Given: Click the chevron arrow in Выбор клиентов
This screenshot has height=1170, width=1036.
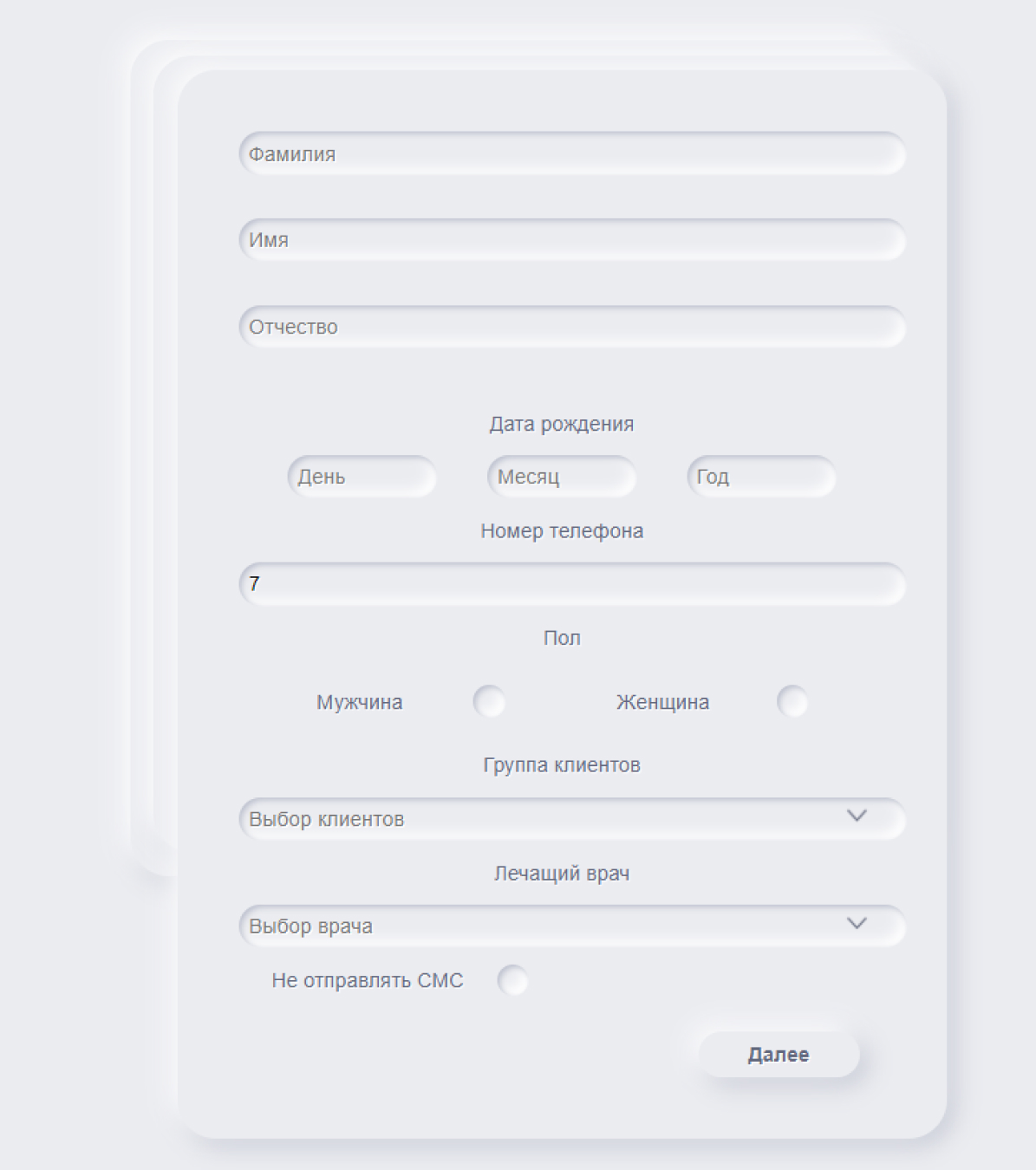Looking at the screenshot, I should click(x=857, y=816).
